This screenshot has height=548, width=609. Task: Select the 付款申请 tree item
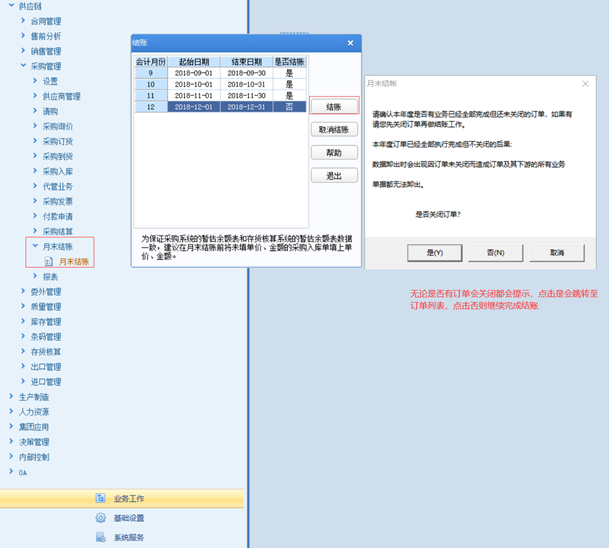coord(57,216)
